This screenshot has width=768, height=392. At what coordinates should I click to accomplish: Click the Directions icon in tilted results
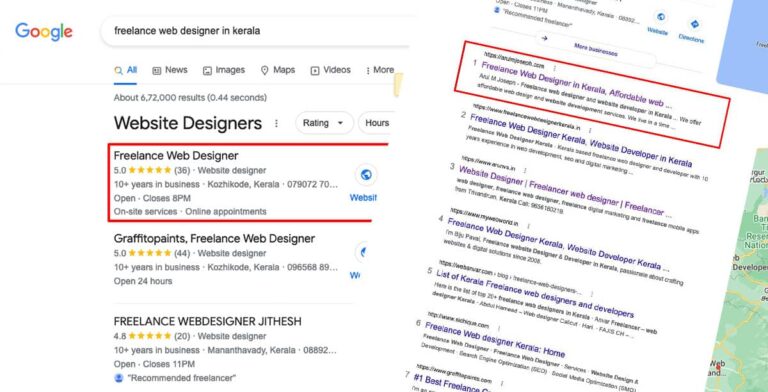point(695,24)
